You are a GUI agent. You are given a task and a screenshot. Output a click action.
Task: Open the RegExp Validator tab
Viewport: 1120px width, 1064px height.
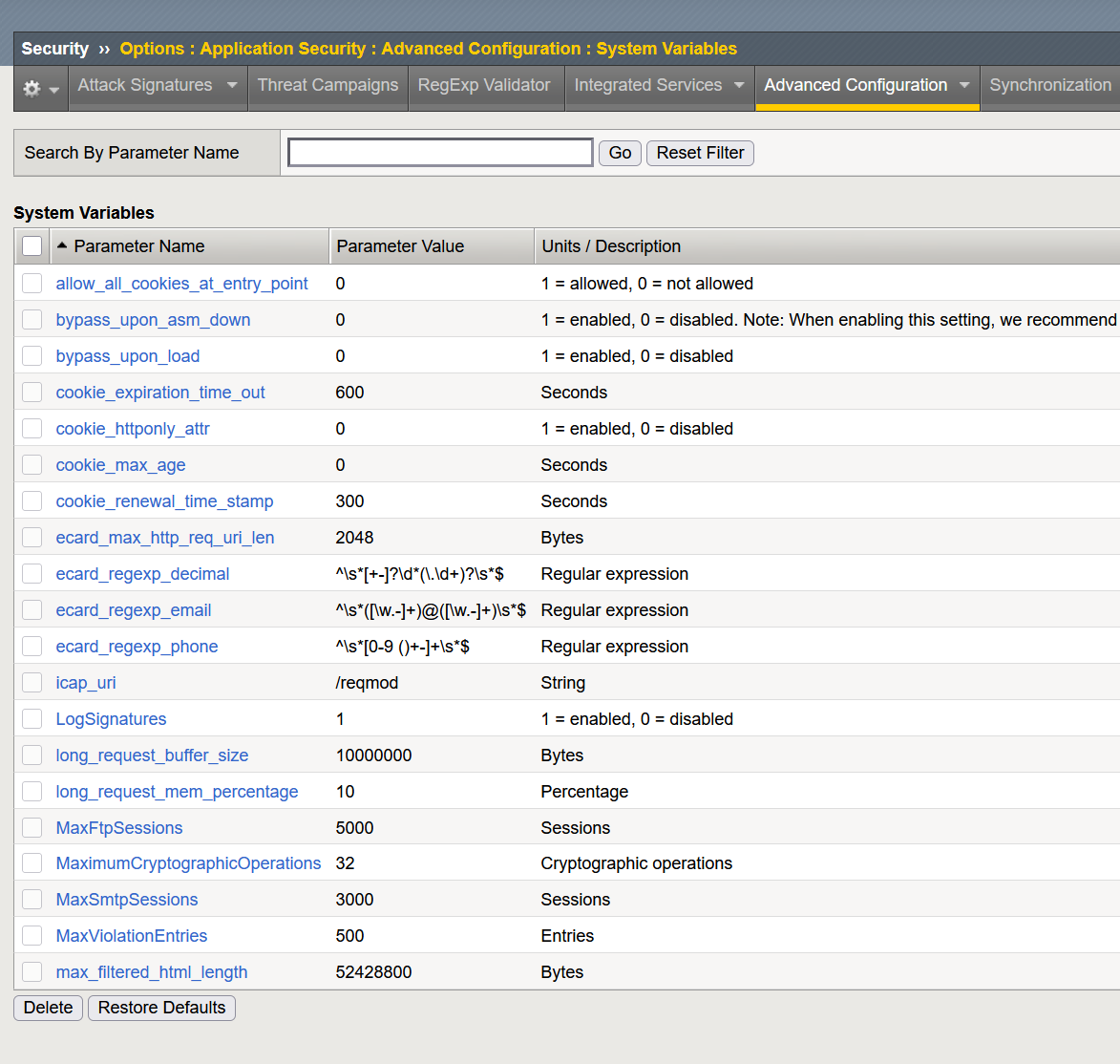click(x=484, y=86)
